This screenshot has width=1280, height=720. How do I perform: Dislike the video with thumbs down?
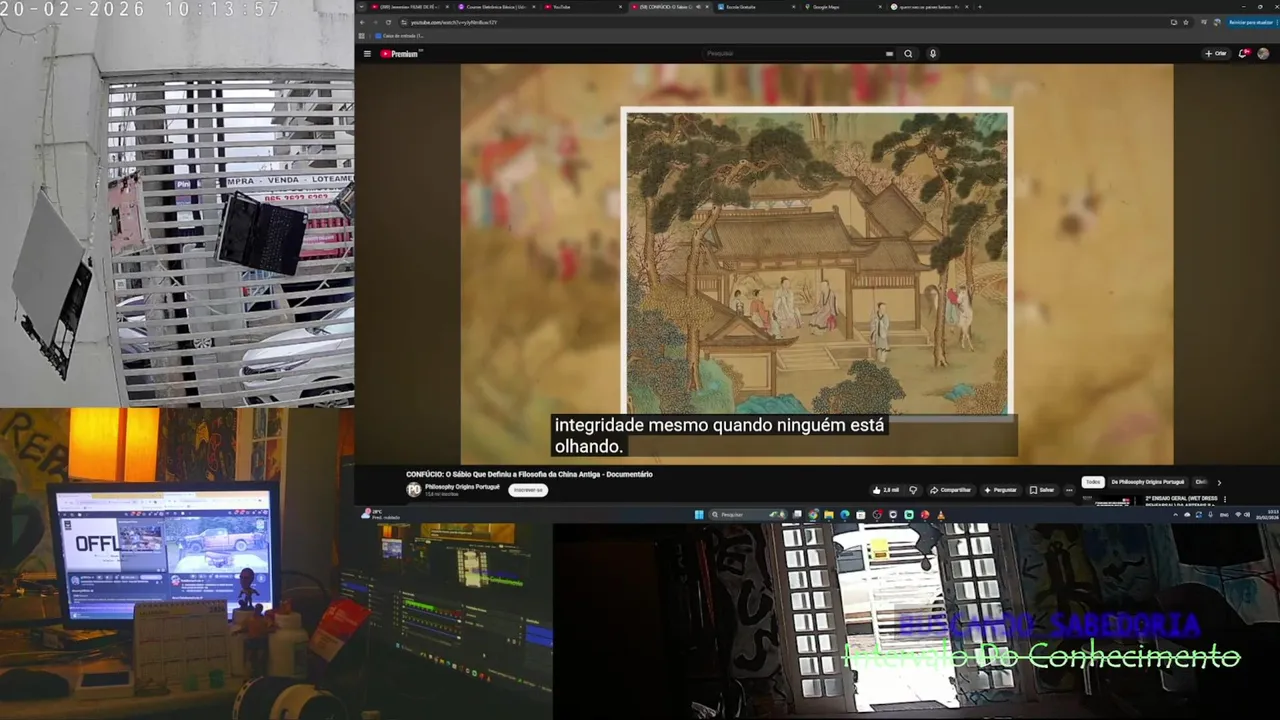(x=913, y=490)
